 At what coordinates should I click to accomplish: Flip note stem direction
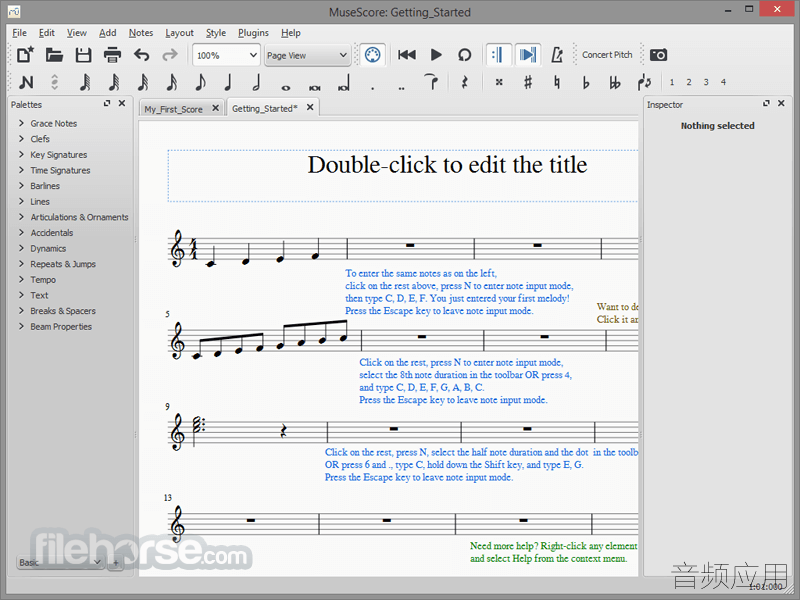[x=644, y=82]
